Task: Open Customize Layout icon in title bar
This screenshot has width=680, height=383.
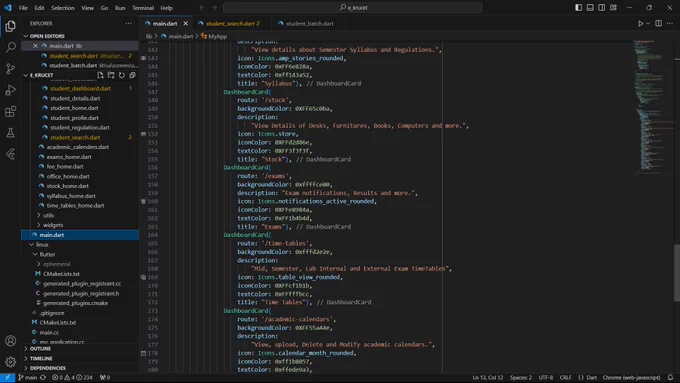Action: point(613,7)
